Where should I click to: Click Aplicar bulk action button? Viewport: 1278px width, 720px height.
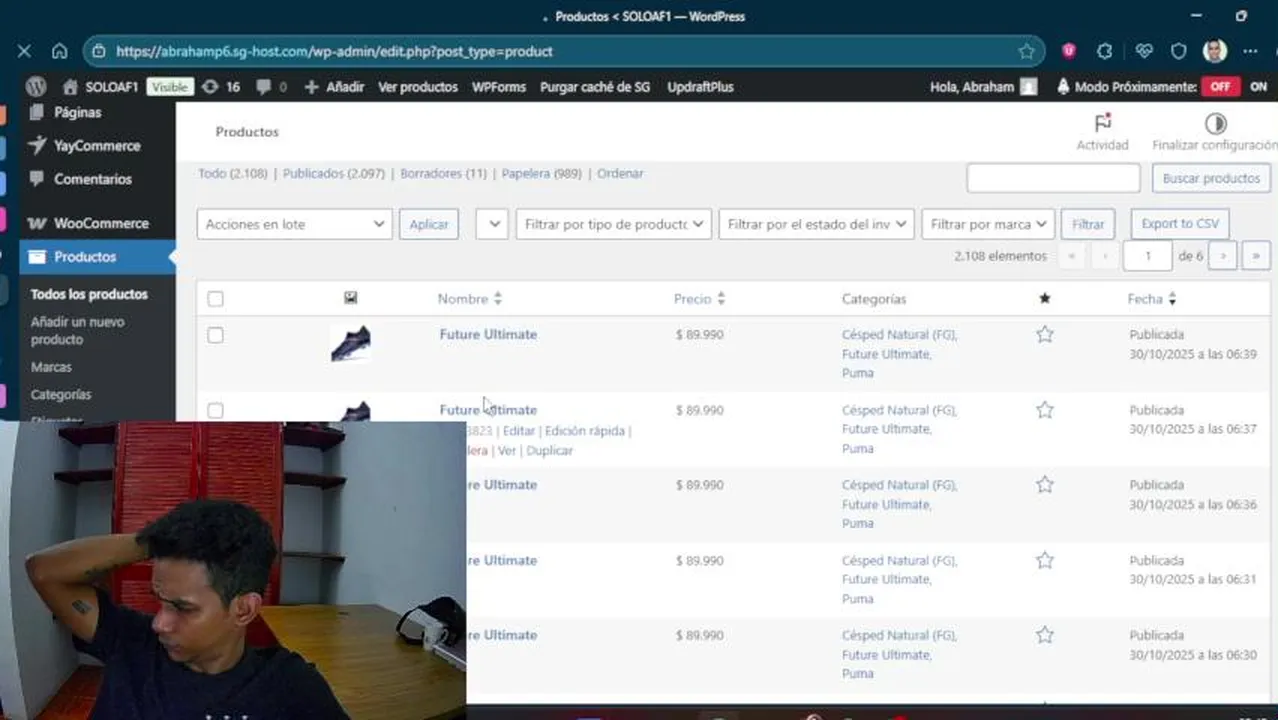coord(429,224)
